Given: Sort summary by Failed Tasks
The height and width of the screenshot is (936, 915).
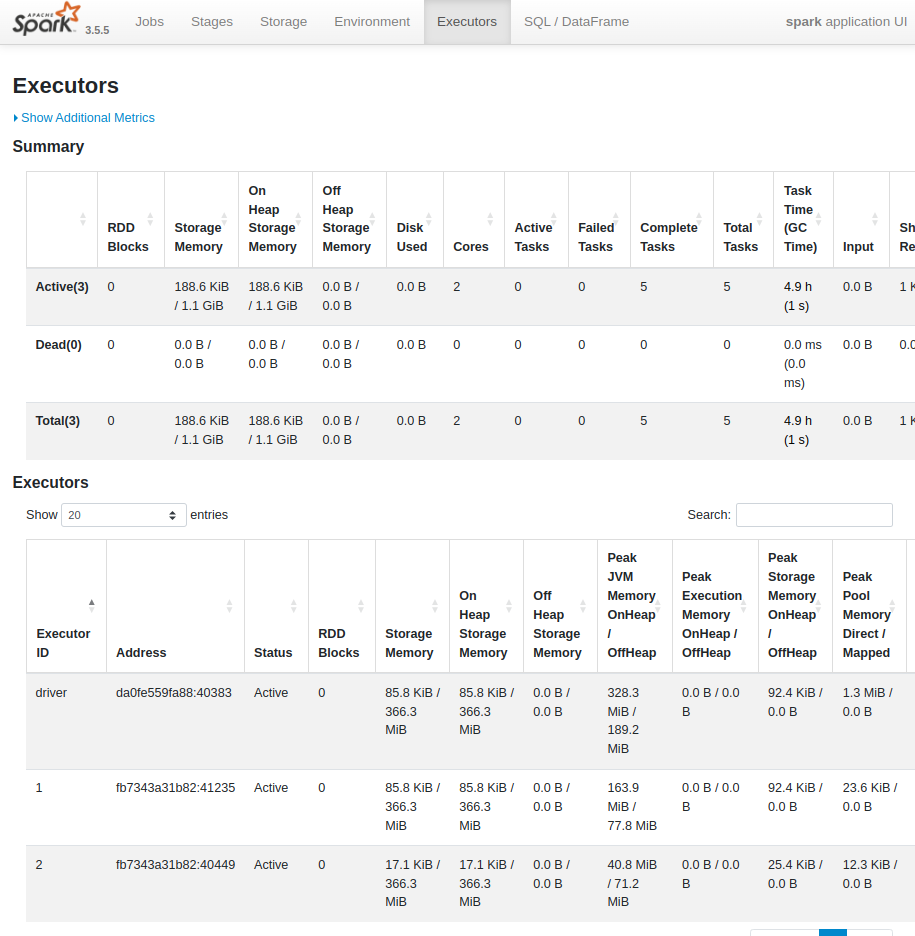Looking at the screenshot, I should click(599, 219).
